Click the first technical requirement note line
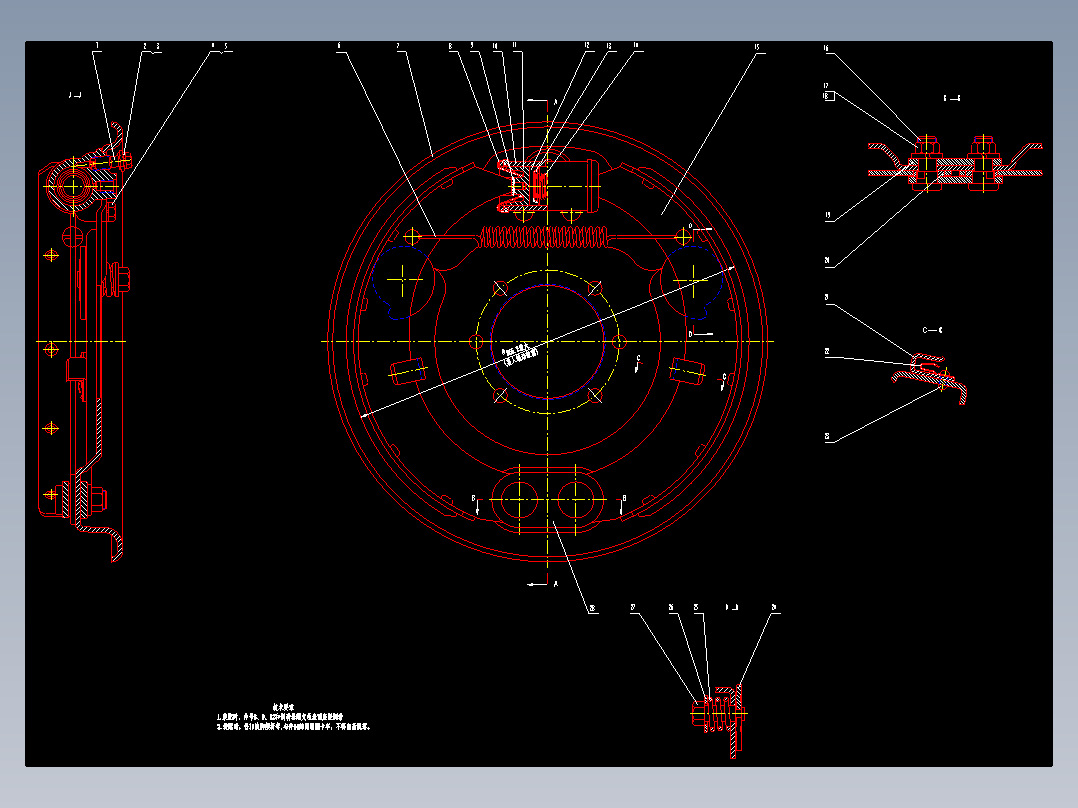This screenshot has height=808, width=1078. coord(280,717)
